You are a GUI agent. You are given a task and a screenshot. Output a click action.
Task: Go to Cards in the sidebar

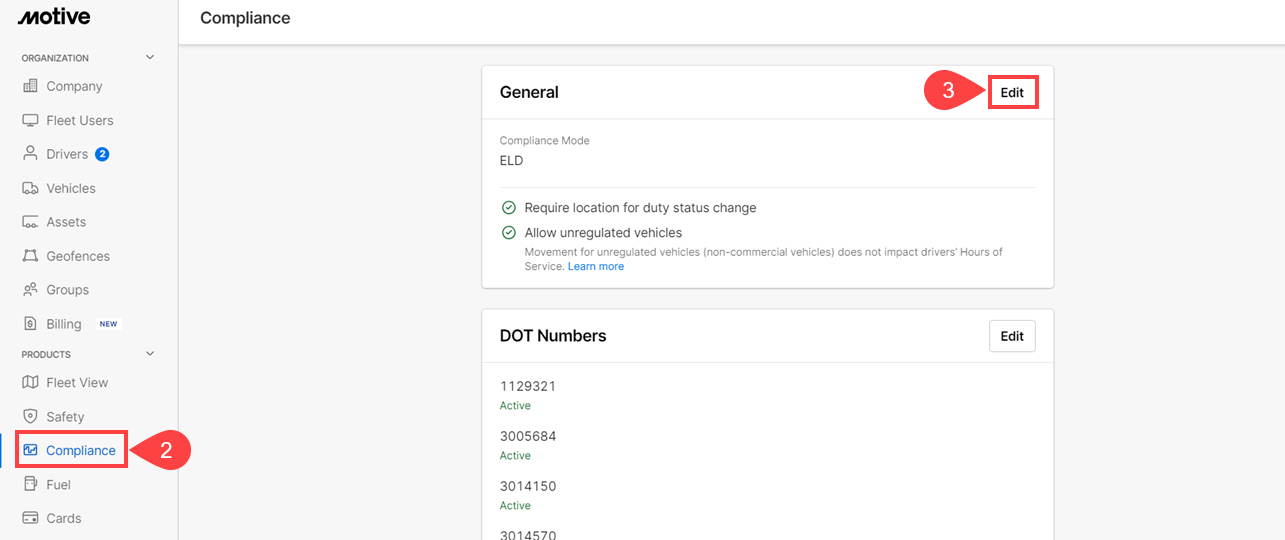[x=64, y=518]
